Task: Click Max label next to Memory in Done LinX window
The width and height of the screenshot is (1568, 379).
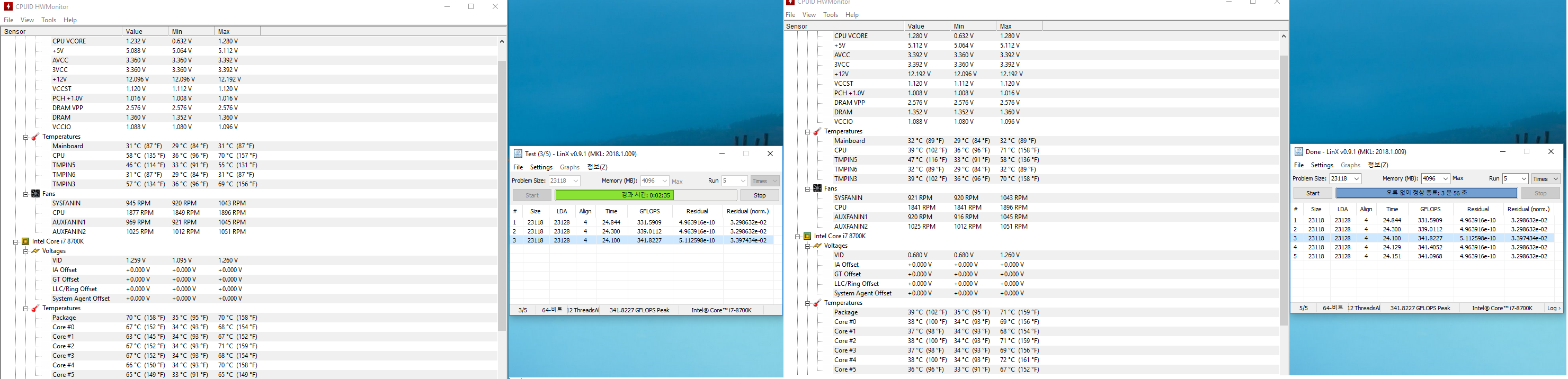Action: (x=1458, y=179)
